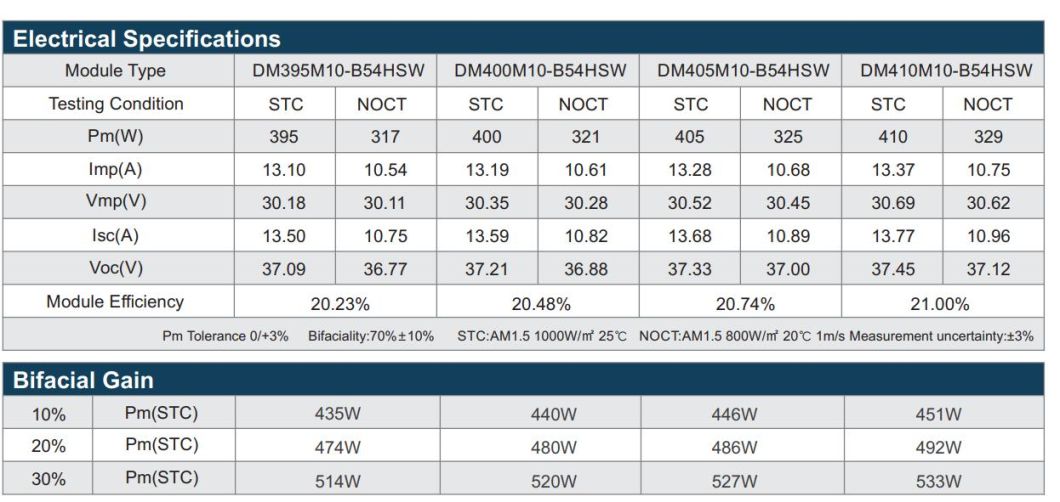Select the 20.23% module efficiency cell
This screenshot has height=502, width=1060.
coord(337,304)
